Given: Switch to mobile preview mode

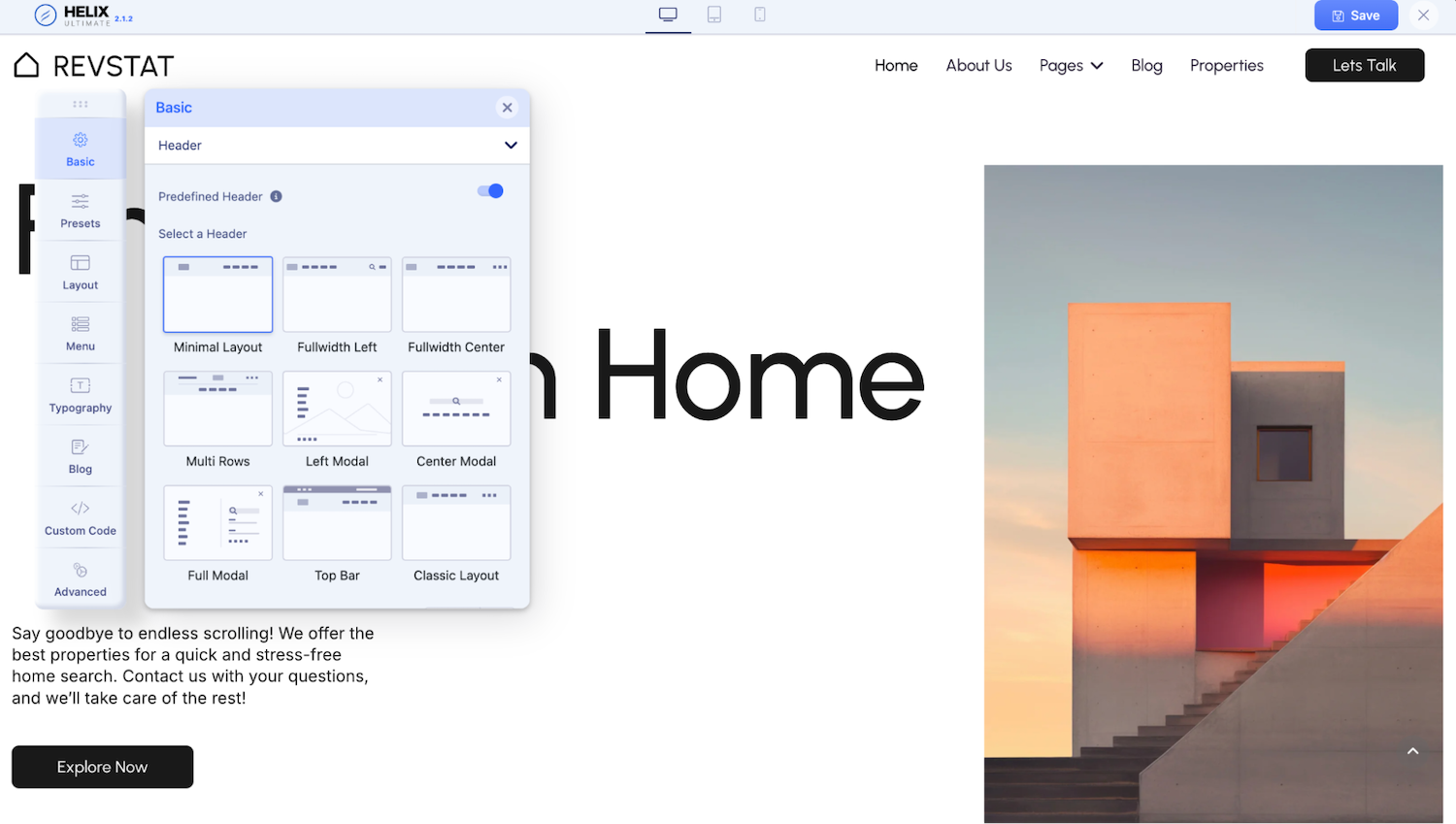Looking at the screenshot, I should [x=760, y=15].
